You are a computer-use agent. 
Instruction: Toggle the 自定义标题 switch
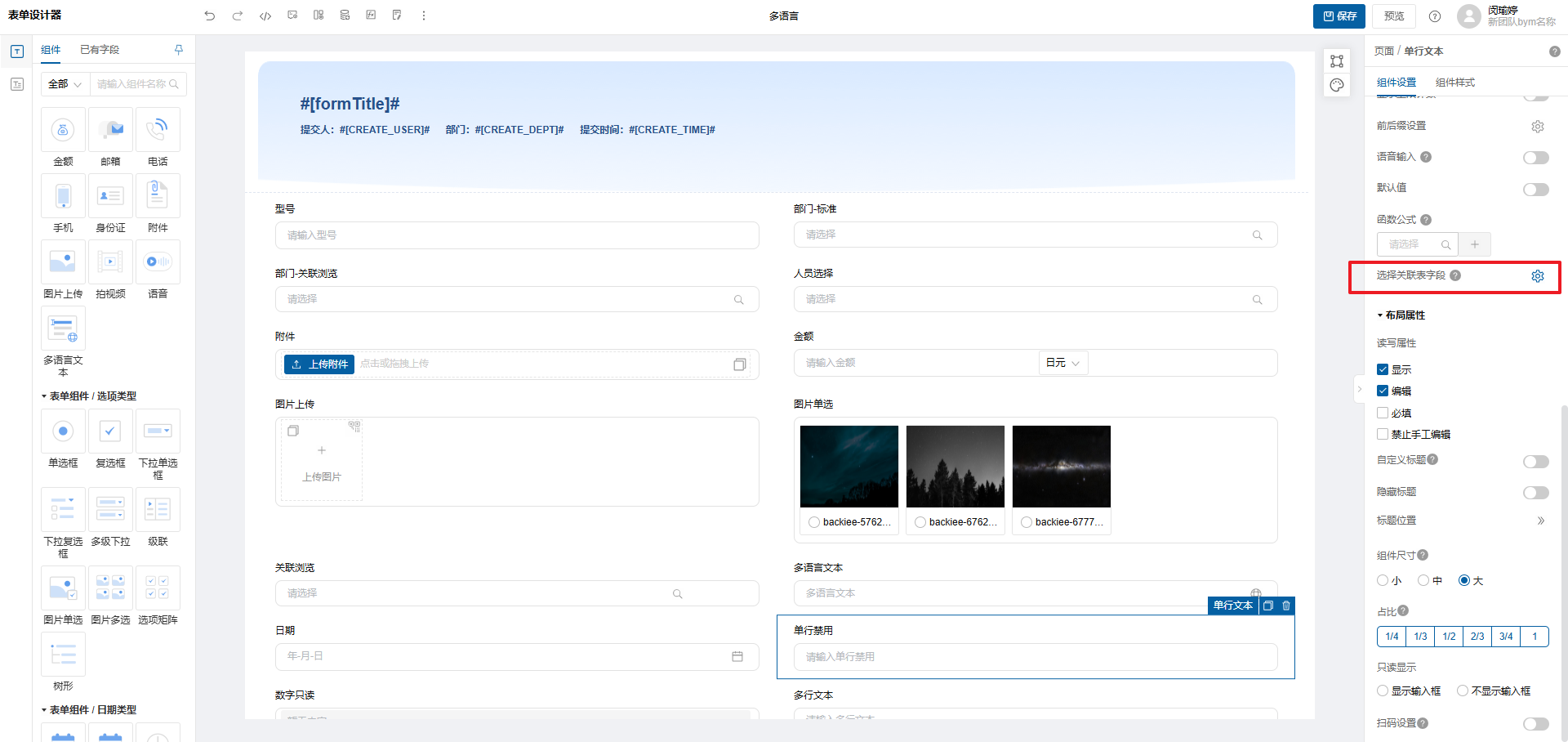1536,462
